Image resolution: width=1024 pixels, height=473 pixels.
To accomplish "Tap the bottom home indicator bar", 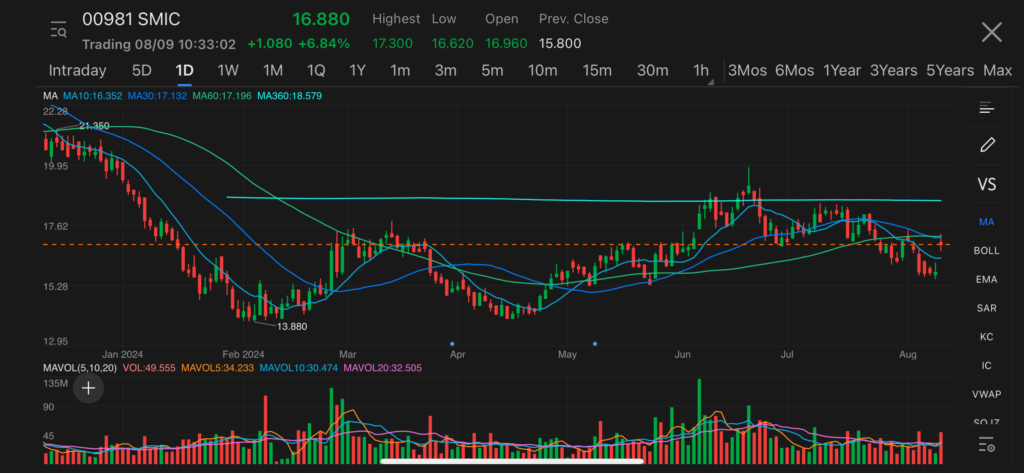I will click(x=511, y=462).
